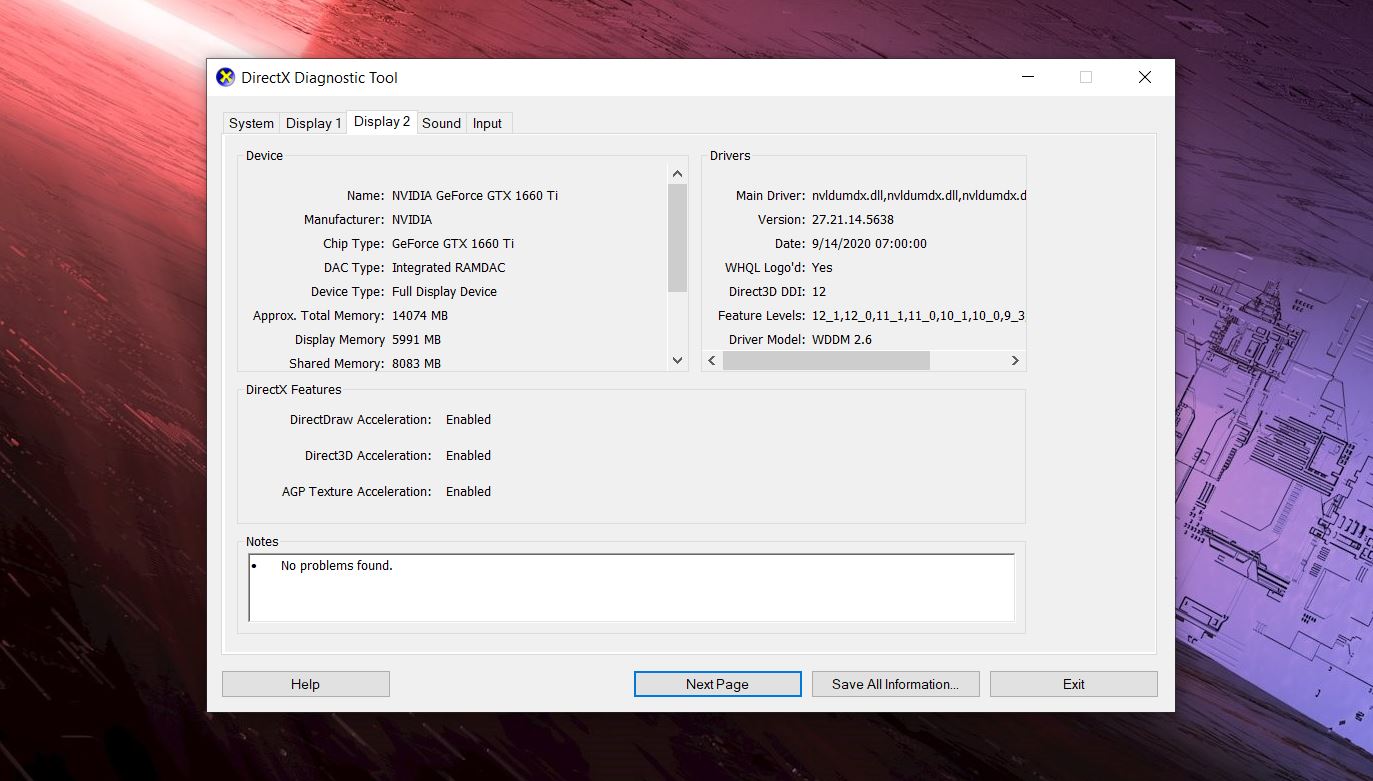Viewport: 1373px width, 781px height.
Task: Open the Display 1 tab
Action: point(313,123)
